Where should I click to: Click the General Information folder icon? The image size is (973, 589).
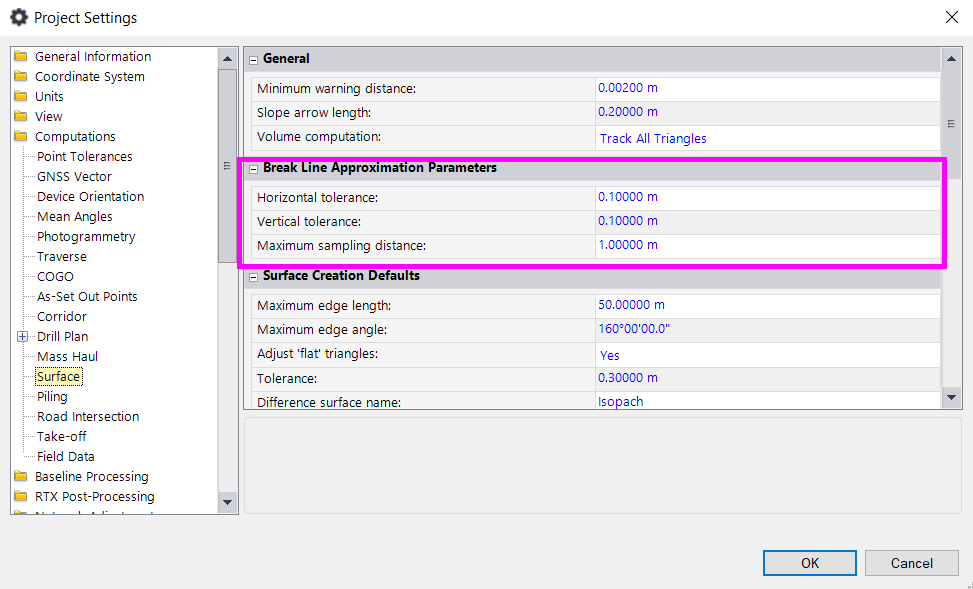21,57
